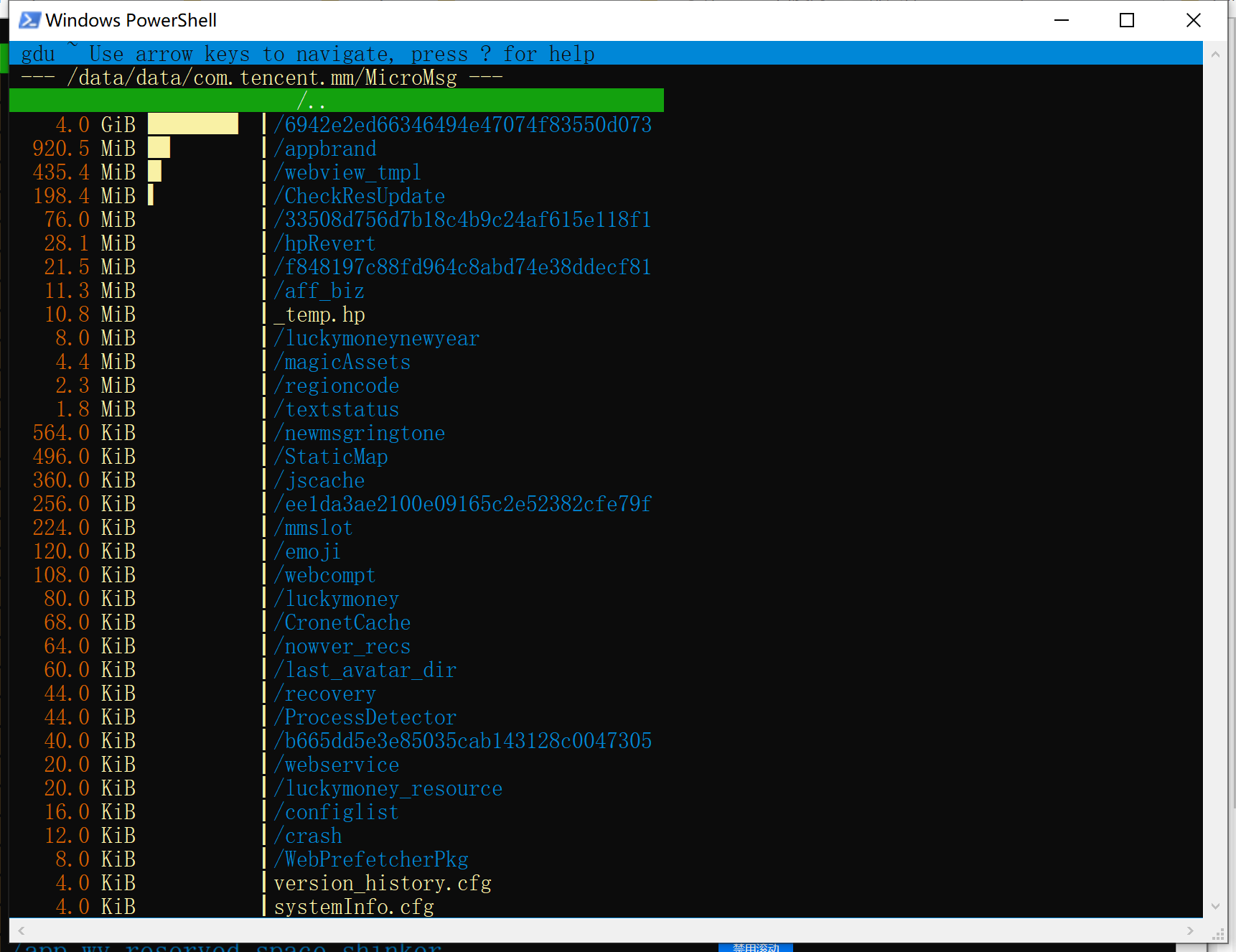
Task: Select the /WebPrefetcherPkg directory
Action: click(x=371, y=859)
